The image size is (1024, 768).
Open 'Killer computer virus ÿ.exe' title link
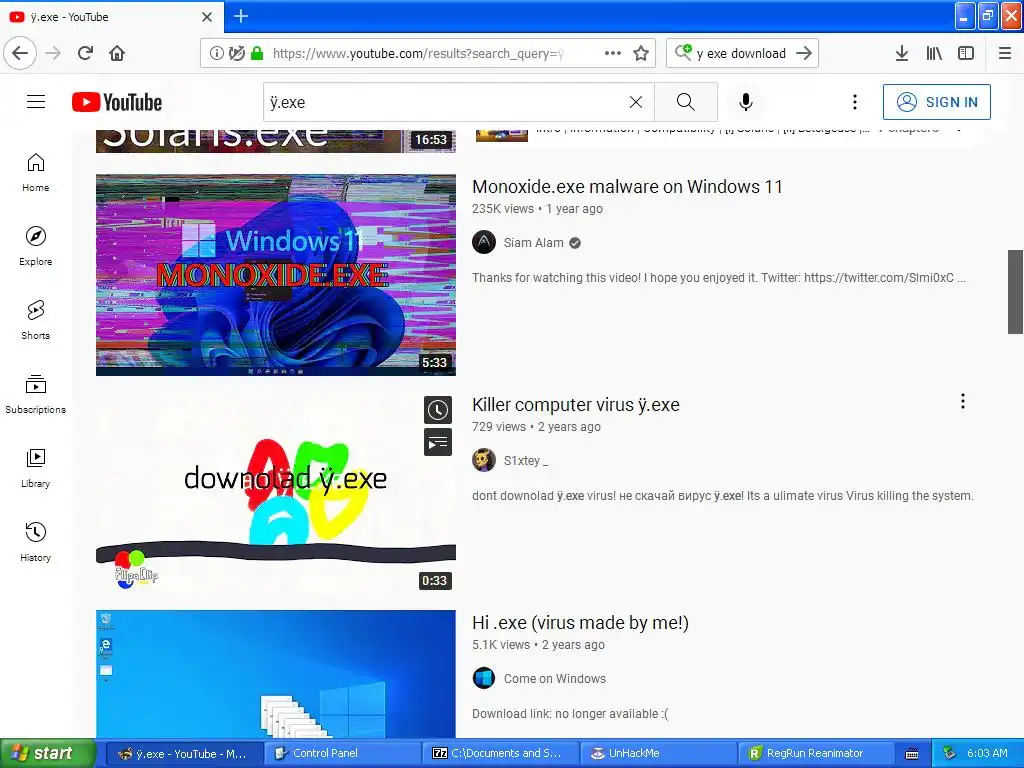click(x=576, y=405)
